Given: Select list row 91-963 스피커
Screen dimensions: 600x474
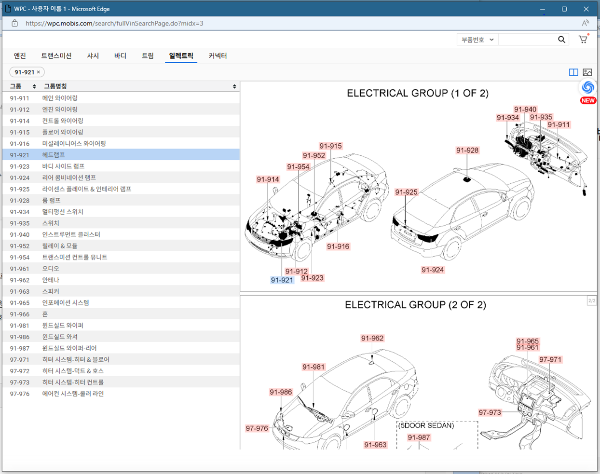Looking at the screenshot, I should (121, 292).
